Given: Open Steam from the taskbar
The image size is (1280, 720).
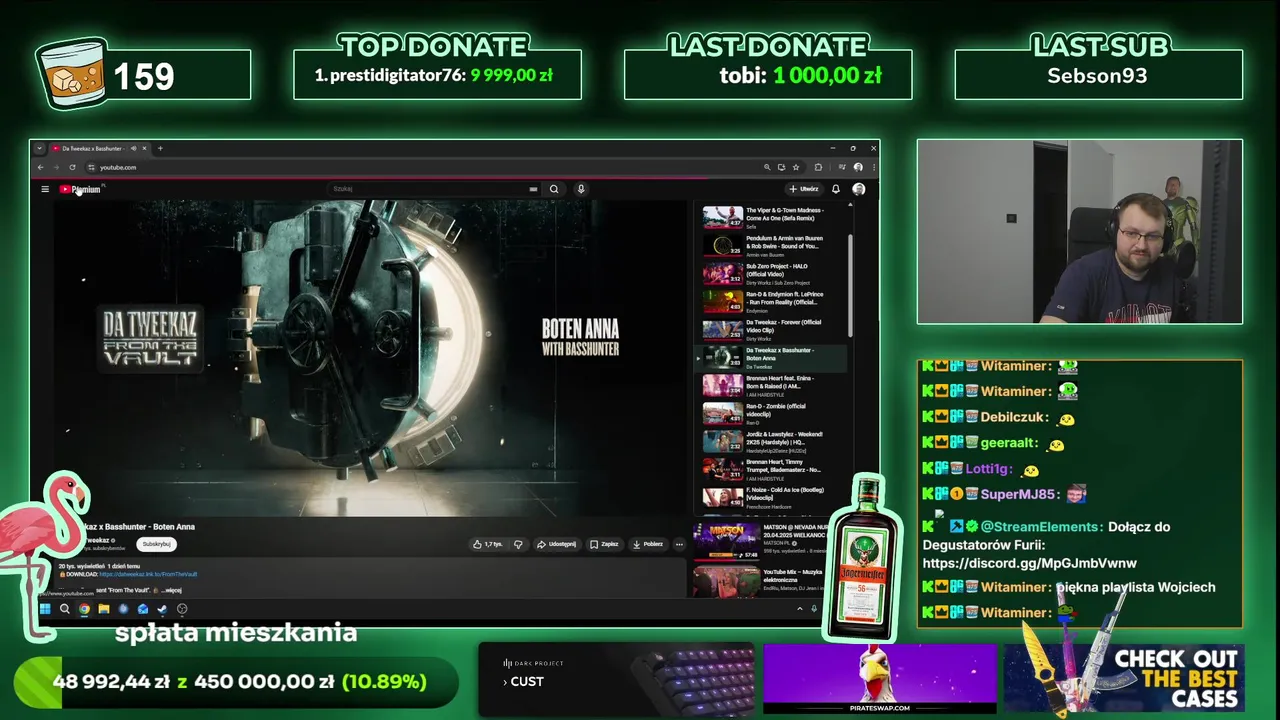Looking at the screenshot, I should click(162, 609).
